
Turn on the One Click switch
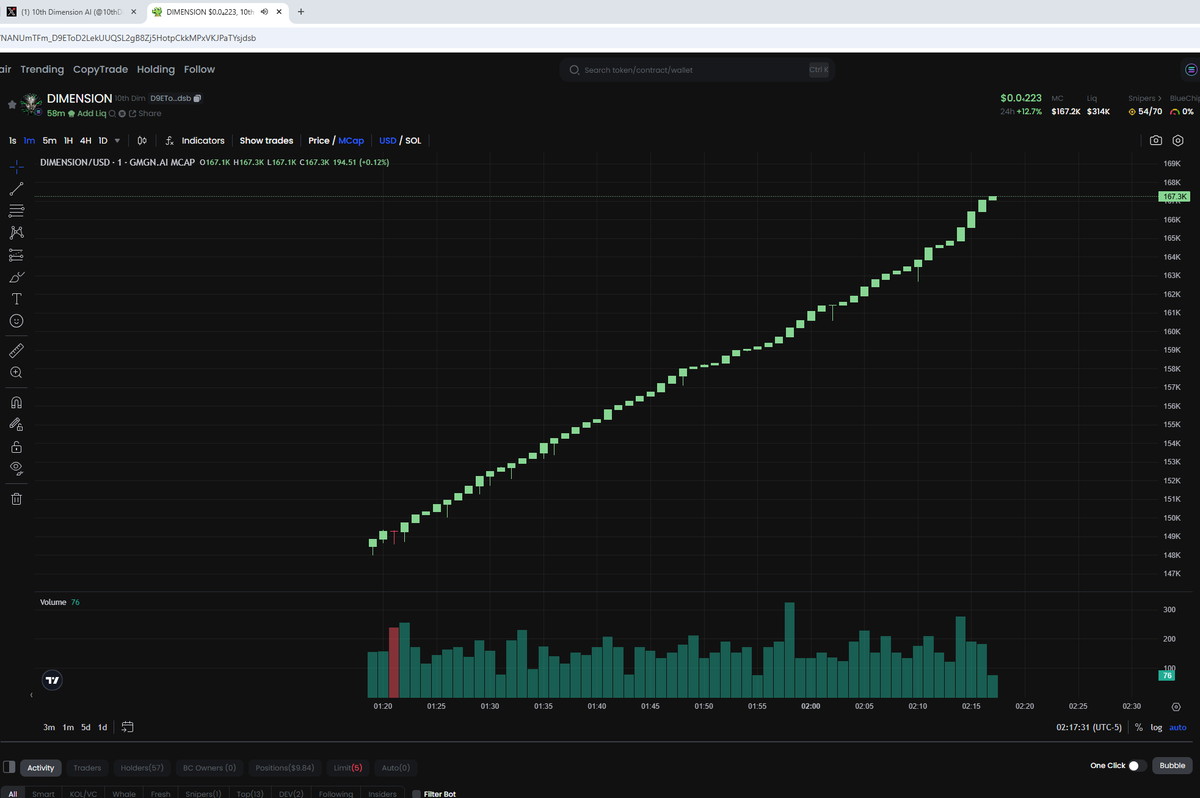point(1137,766)
